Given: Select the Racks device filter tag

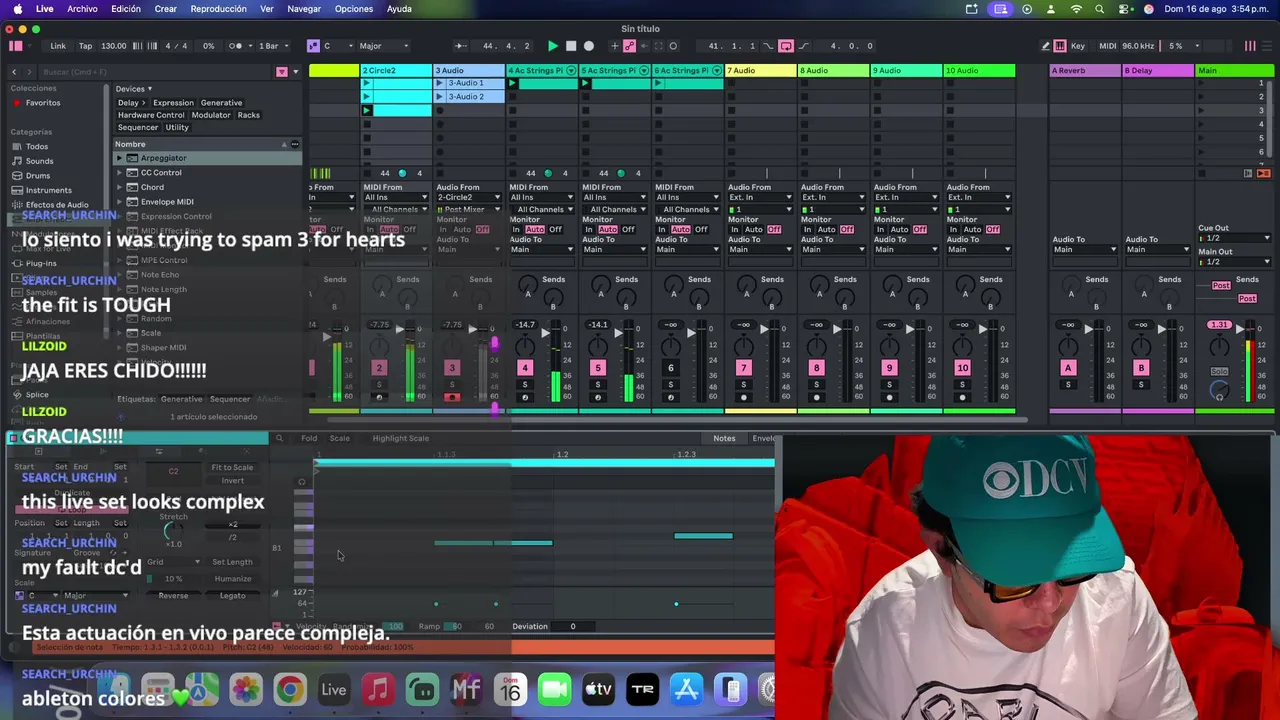Looking at the screenshot, I should coord(249,115).
